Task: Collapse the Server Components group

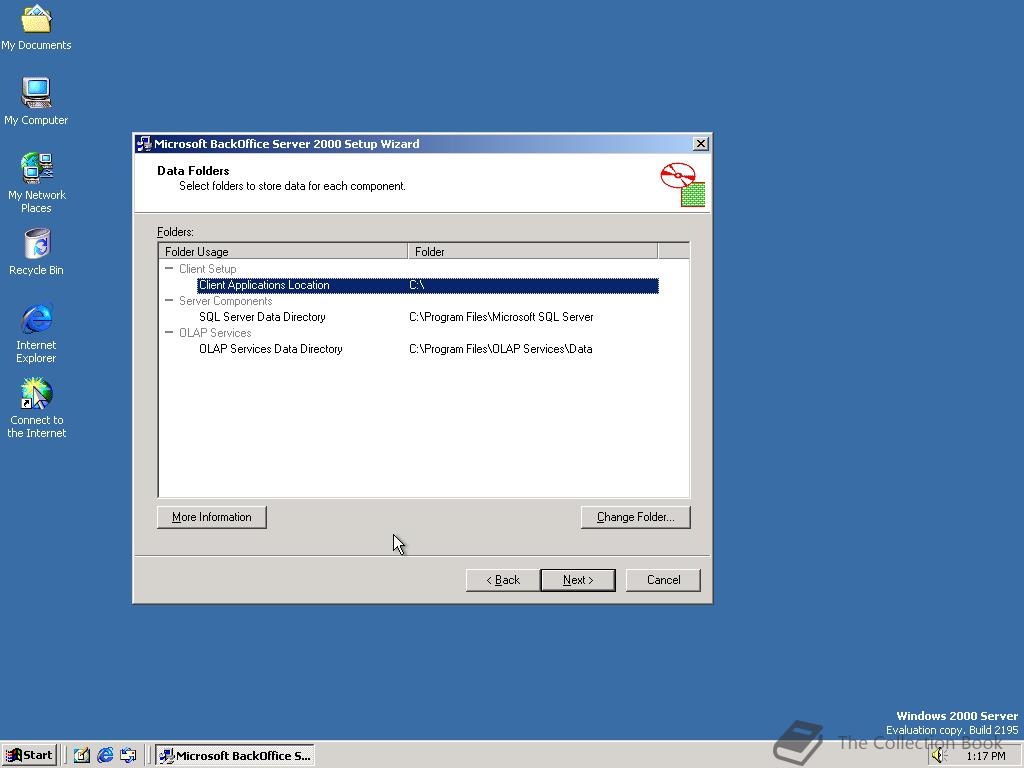Action: pyautogui.click(x=169, y=300)
